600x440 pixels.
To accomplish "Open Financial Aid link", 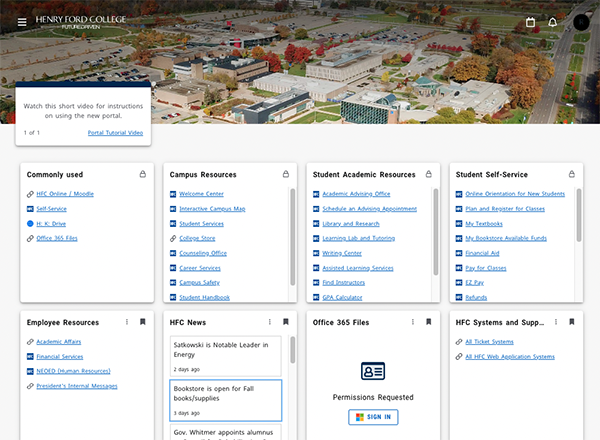I will coord(482,253).
